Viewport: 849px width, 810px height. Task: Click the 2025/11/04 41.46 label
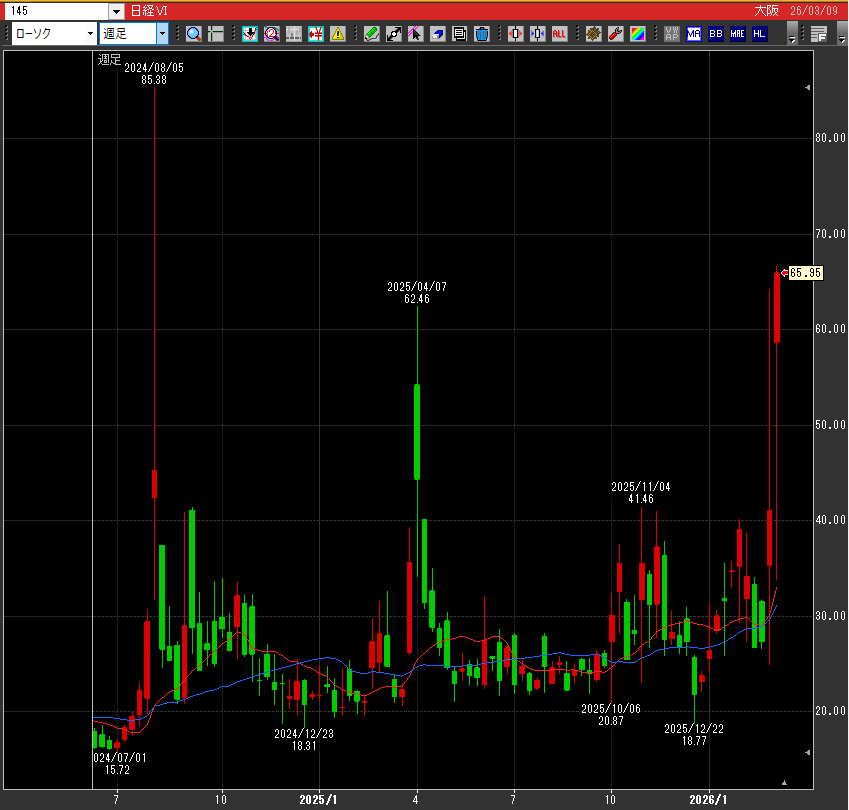641,493
